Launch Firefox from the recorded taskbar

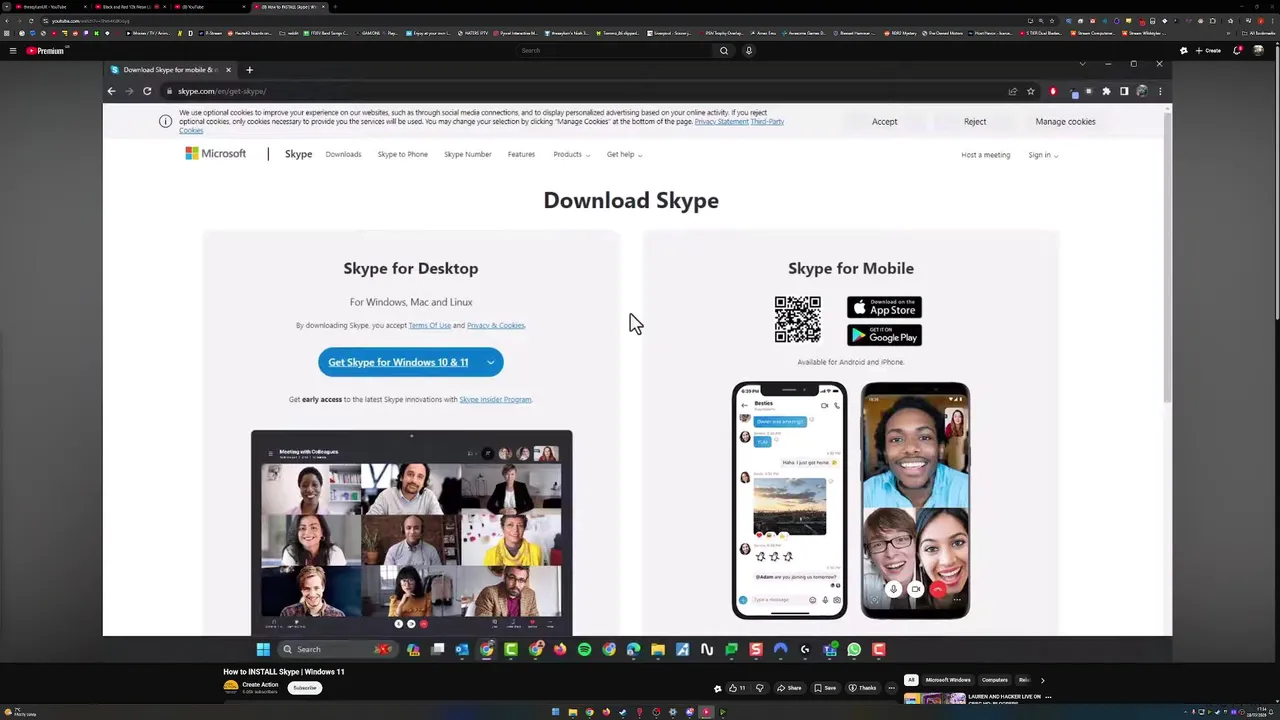pos(560,649)
